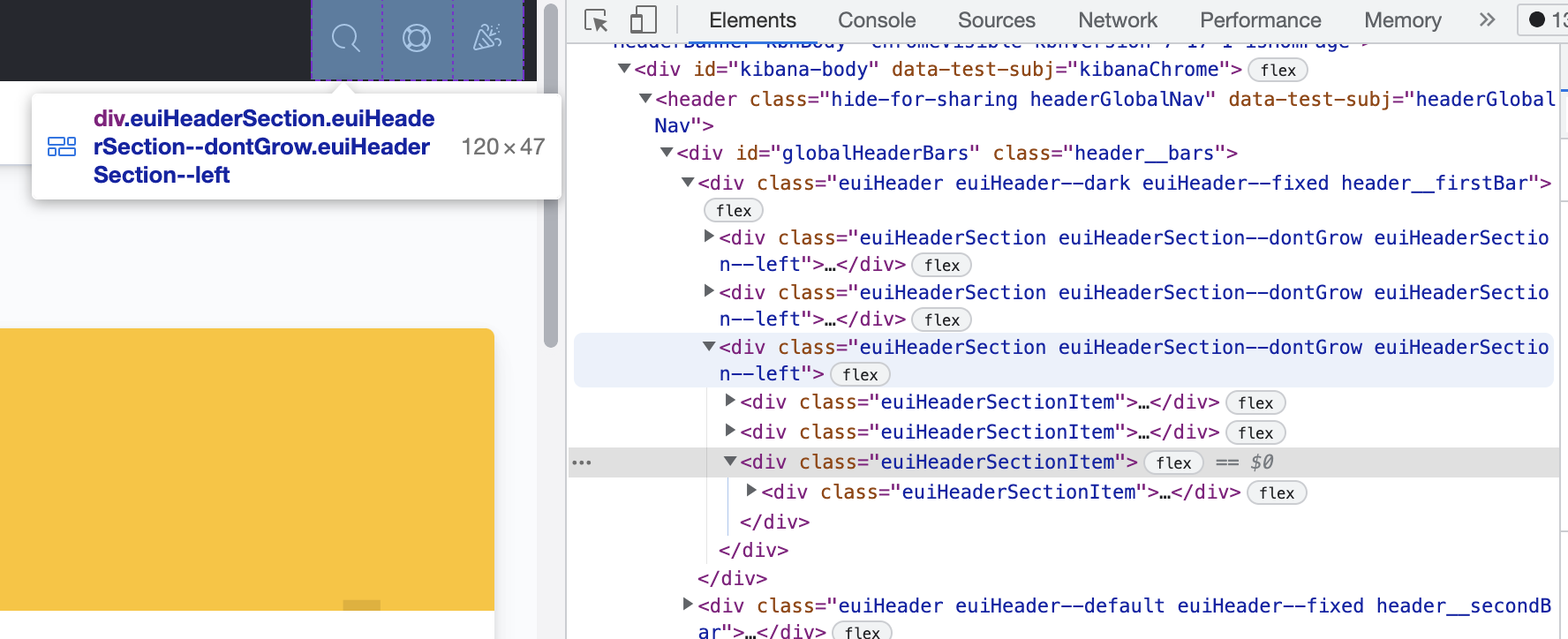Collapse the globalHeaderBars div node
1568x639 pixels.
[667, 152]
